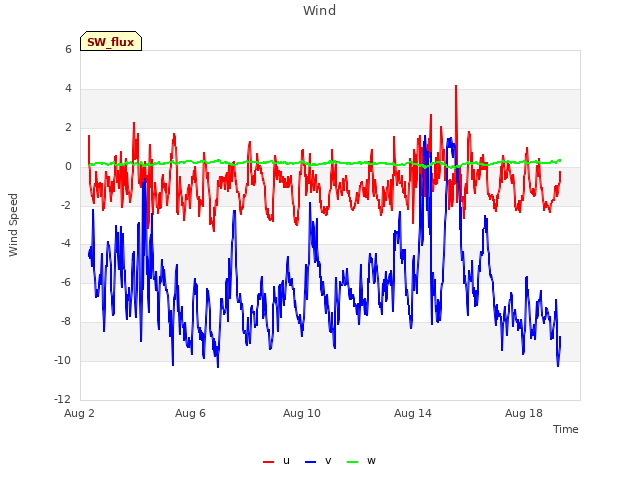Click the Aug 14 axis label
Viewport: 640px width, 480px height.
tap(413, 413)
